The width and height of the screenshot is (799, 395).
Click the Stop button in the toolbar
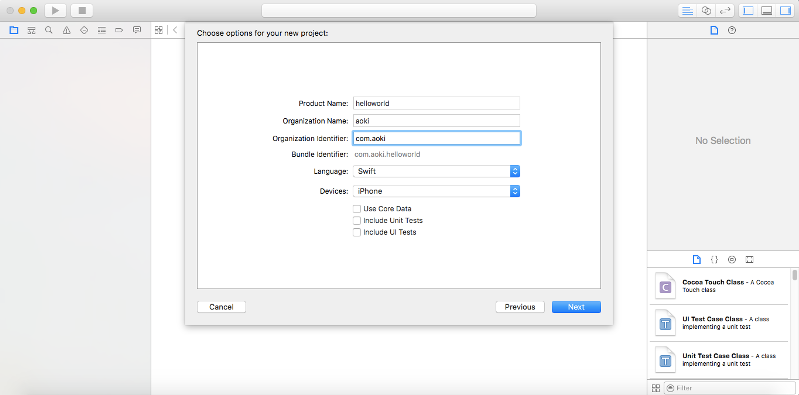[x=82, y=10]
